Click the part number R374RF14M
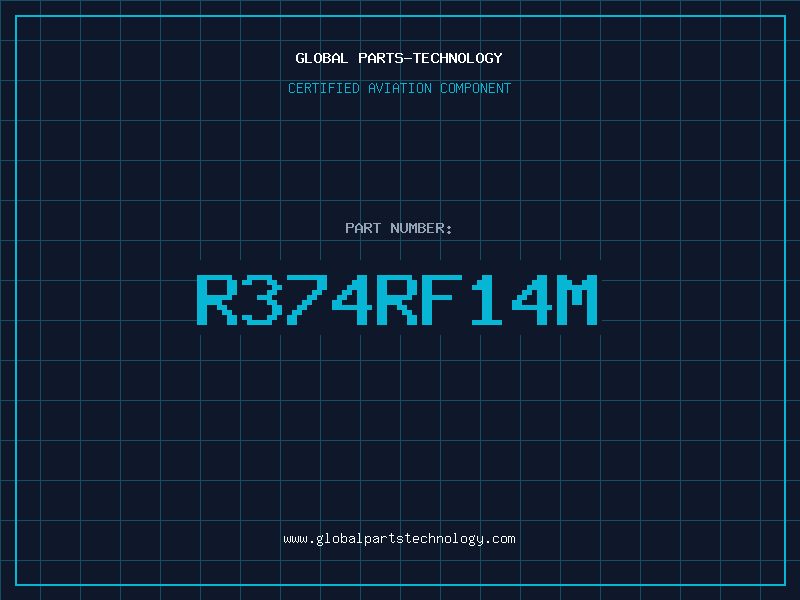800x600 pixels. click(x=397, y=299)
